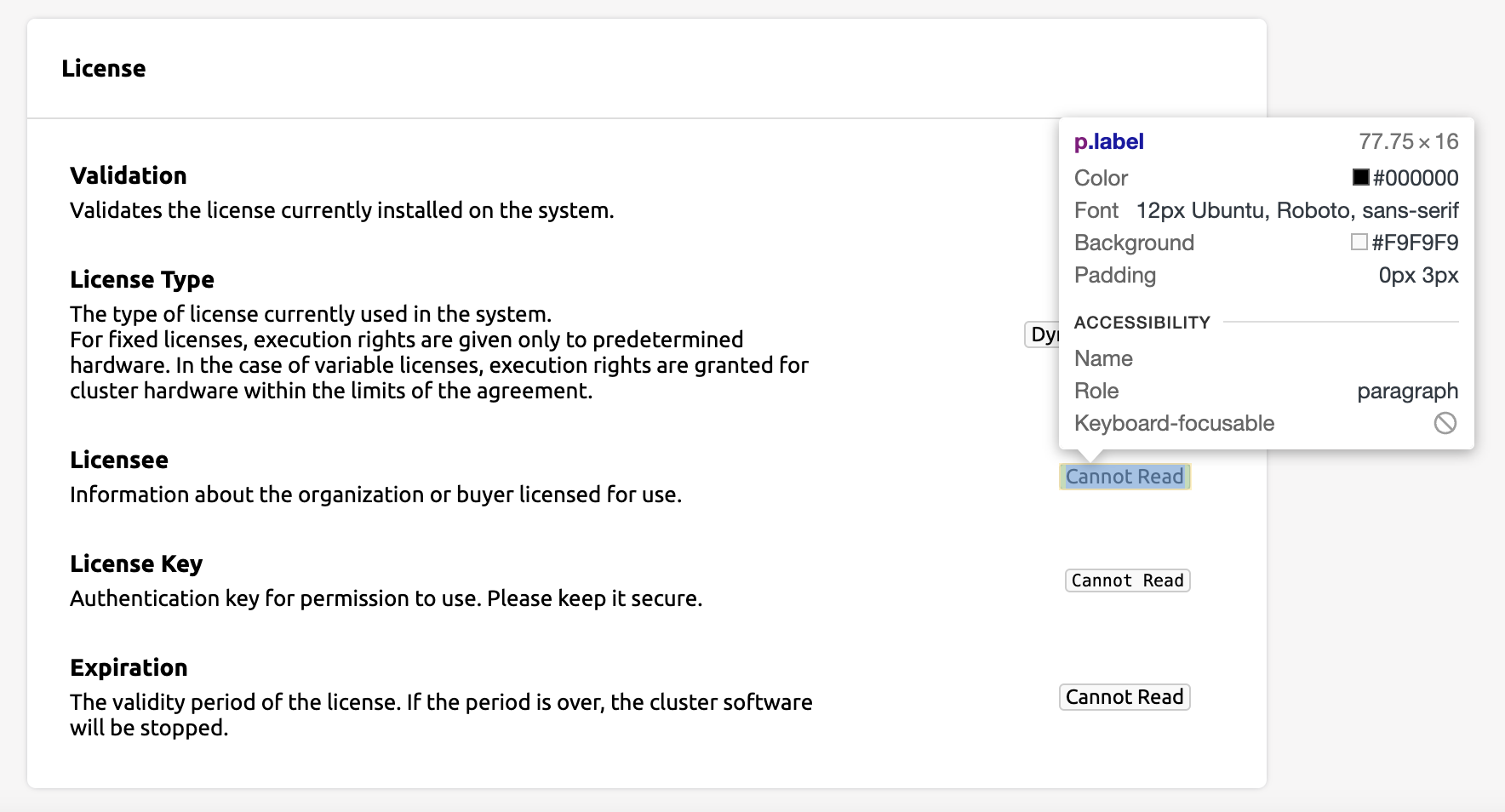The image size is (1505, 812).
Task: Click the Keyboard-focusable prohibited icon
Action: click(x=1445, y=422)
